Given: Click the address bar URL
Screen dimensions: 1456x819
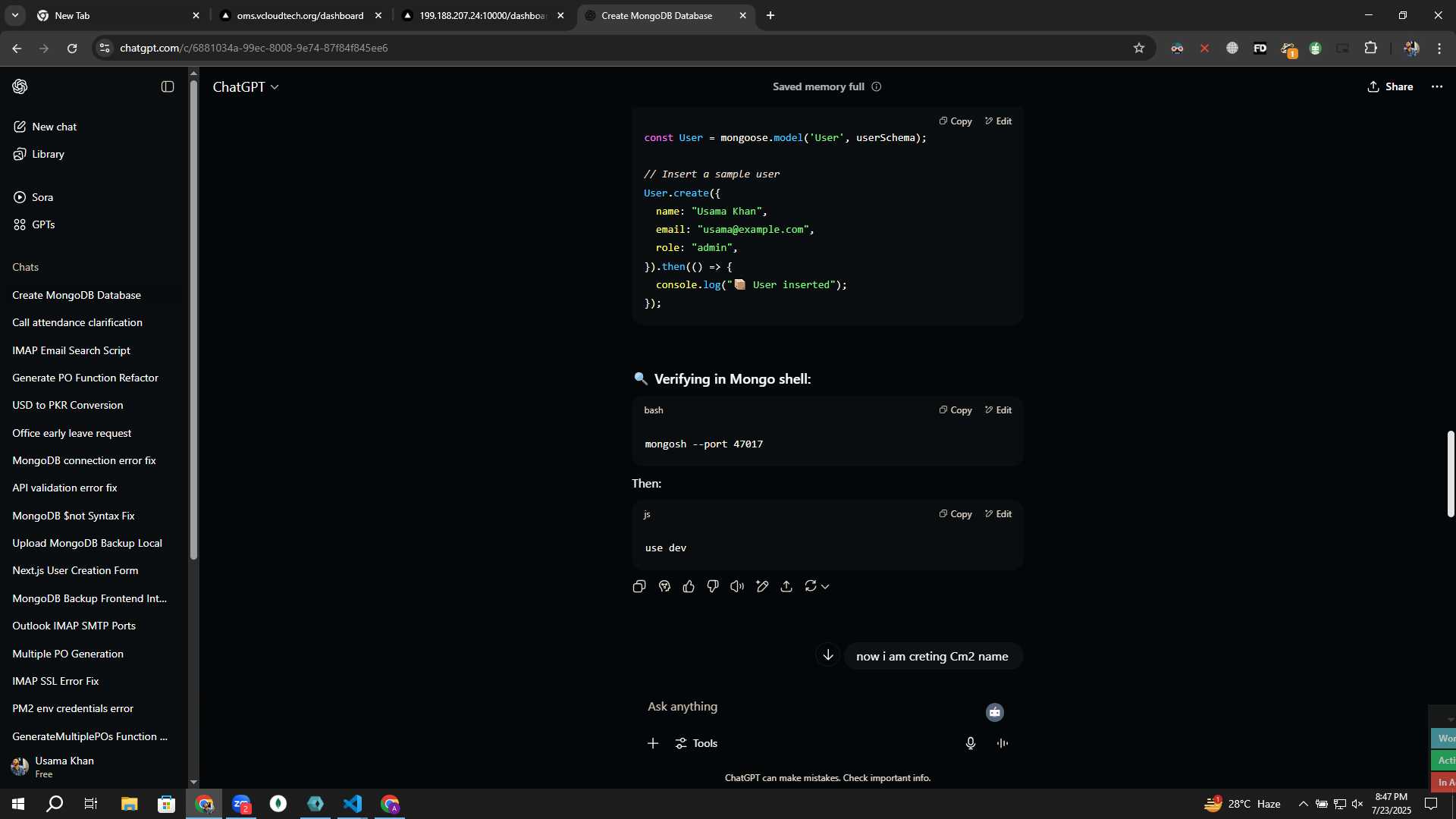Looking at the screenshot, I should pos(253,48).
